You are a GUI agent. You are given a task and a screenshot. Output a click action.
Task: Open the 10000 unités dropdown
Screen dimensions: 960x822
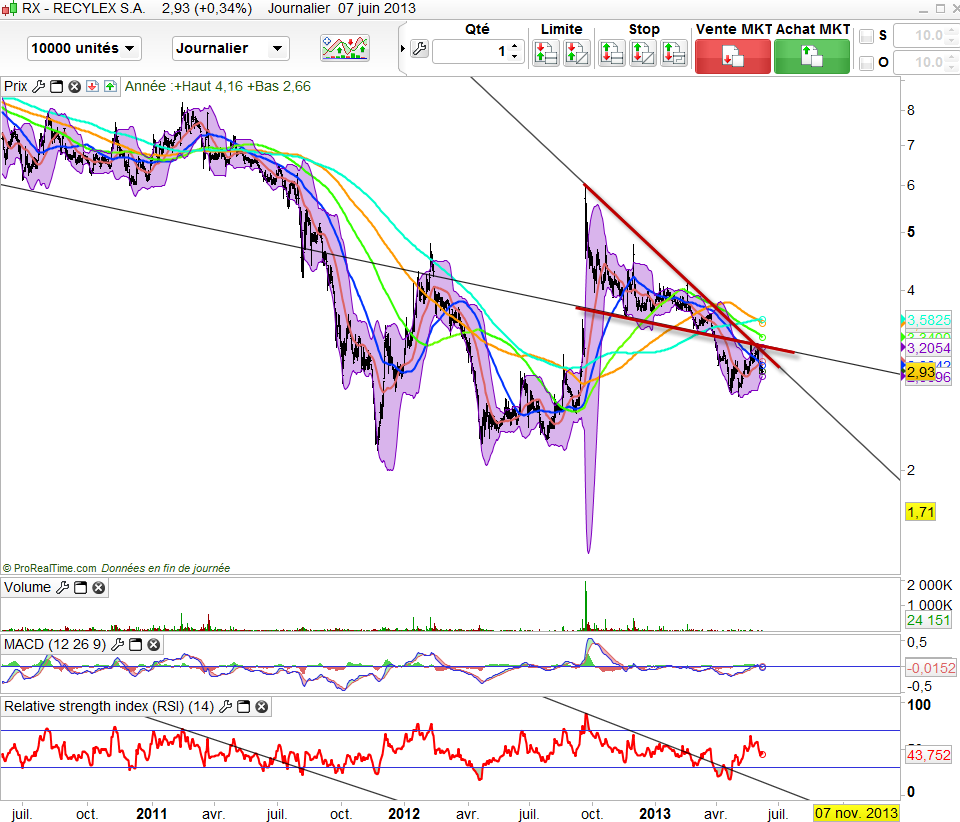click(84, 48)
